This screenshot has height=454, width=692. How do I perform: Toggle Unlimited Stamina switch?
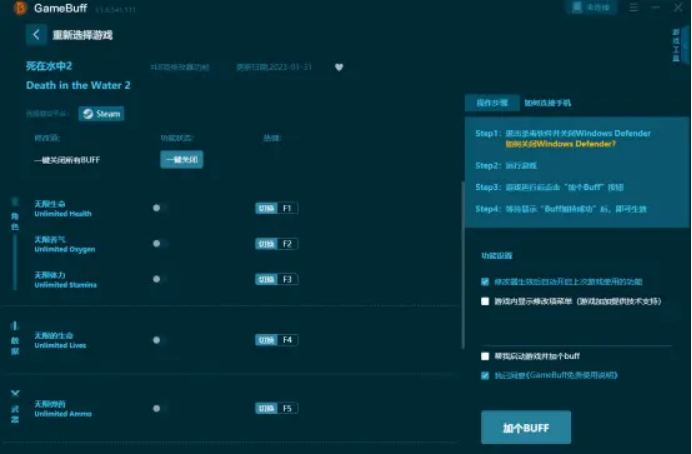[159, 279]
